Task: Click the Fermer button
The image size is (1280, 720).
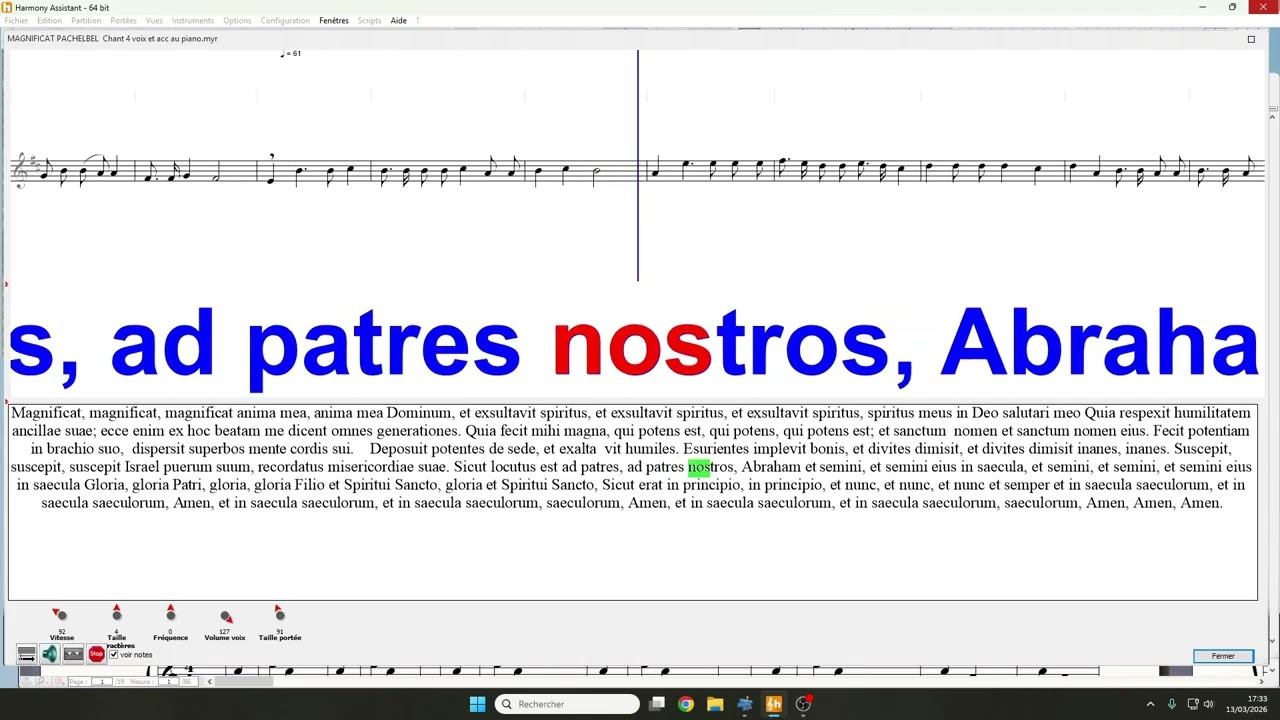Action: point(1223,656)
